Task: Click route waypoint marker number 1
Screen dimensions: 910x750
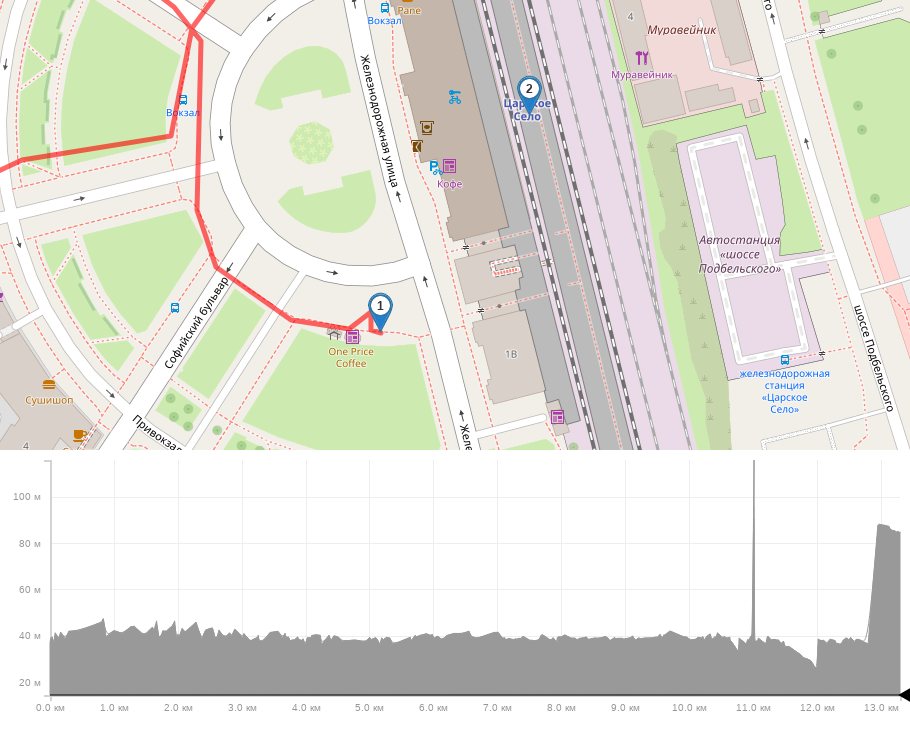Action: pos(380,306)
